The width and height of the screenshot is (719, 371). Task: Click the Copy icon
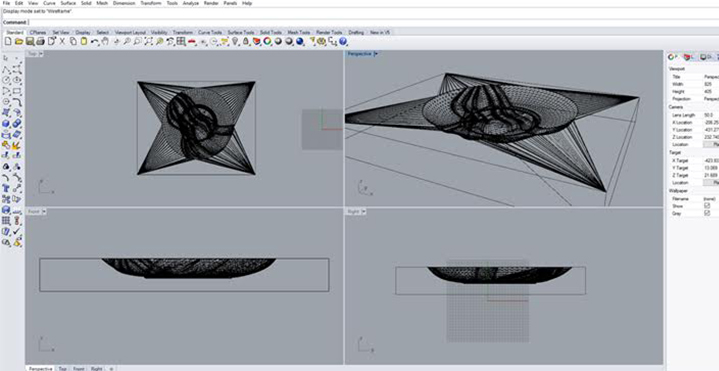click(x=73, y=41)
